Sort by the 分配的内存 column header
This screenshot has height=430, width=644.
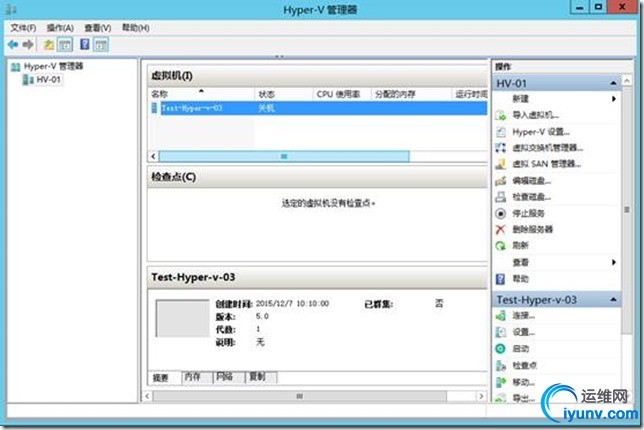[411, 94]
